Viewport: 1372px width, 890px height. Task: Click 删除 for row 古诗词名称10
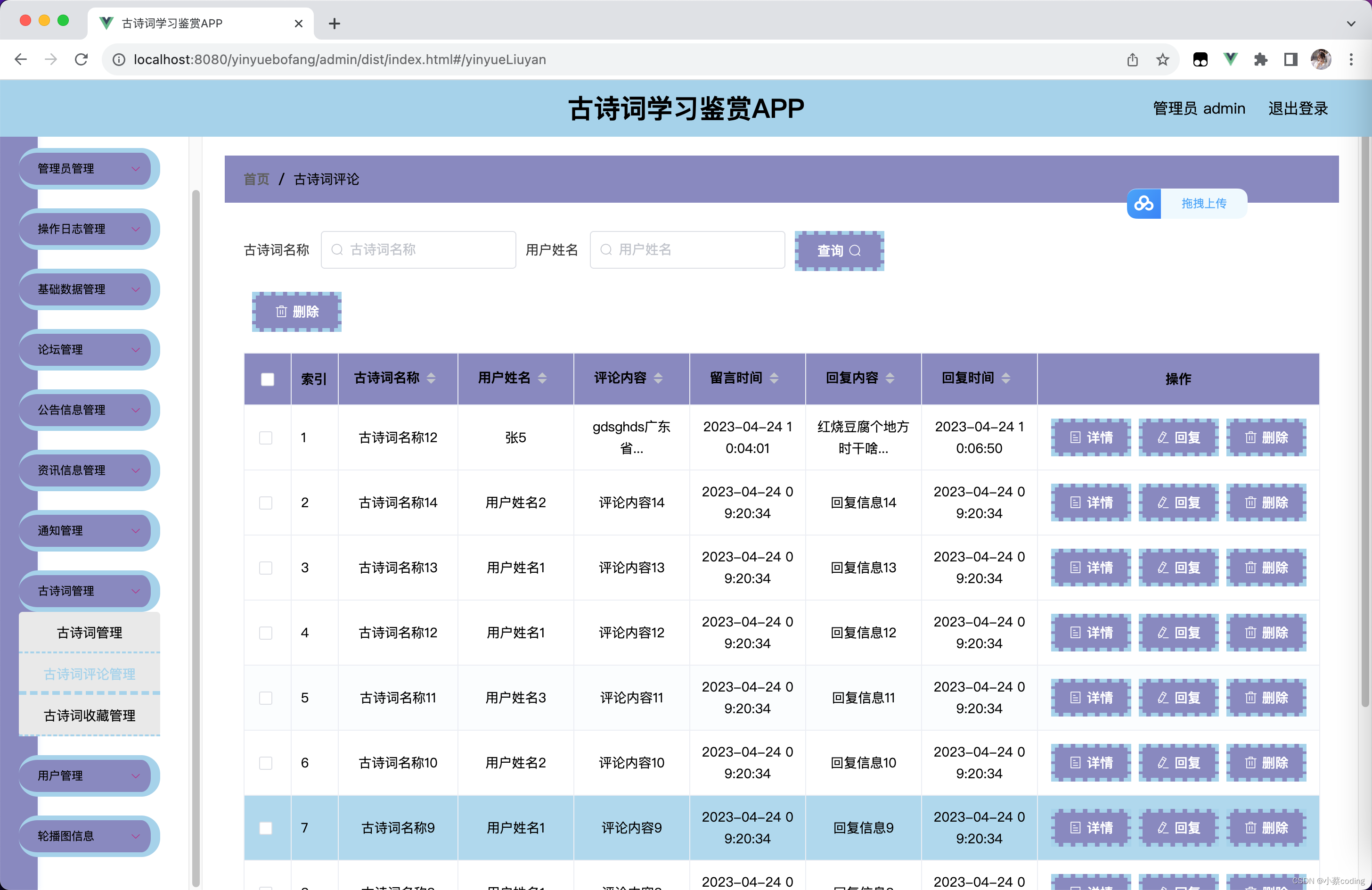(x=1266, y=764)
